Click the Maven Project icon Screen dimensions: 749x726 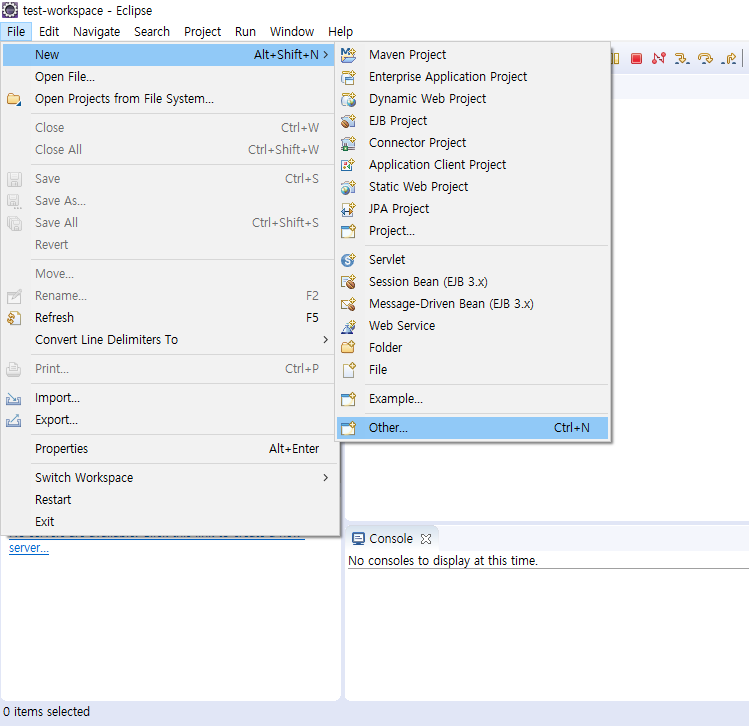(x=348, y=55)
